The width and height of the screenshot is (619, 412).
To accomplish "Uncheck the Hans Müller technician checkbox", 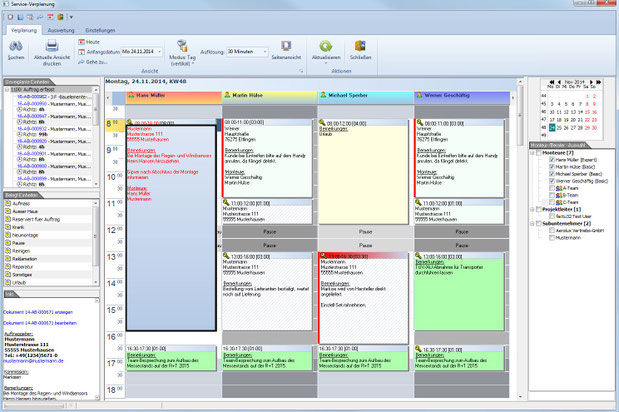I will pos(552,160).
